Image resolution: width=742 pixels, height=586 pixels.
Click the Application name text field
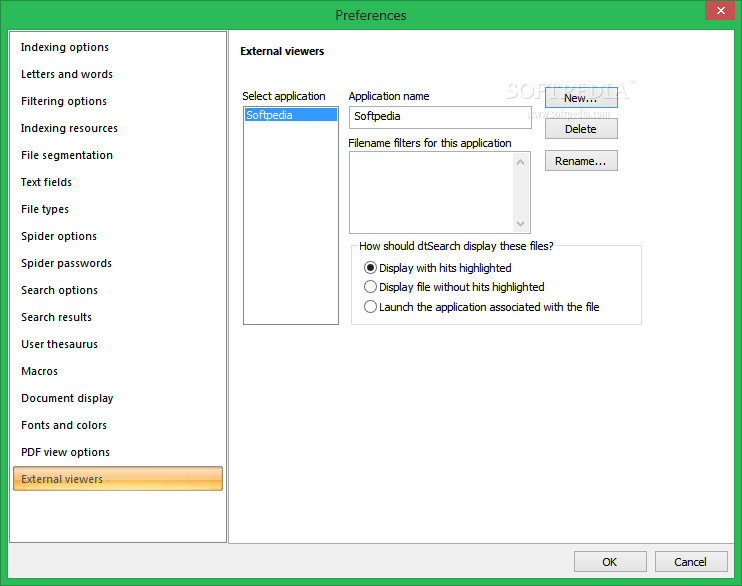[x=440, y=117]
